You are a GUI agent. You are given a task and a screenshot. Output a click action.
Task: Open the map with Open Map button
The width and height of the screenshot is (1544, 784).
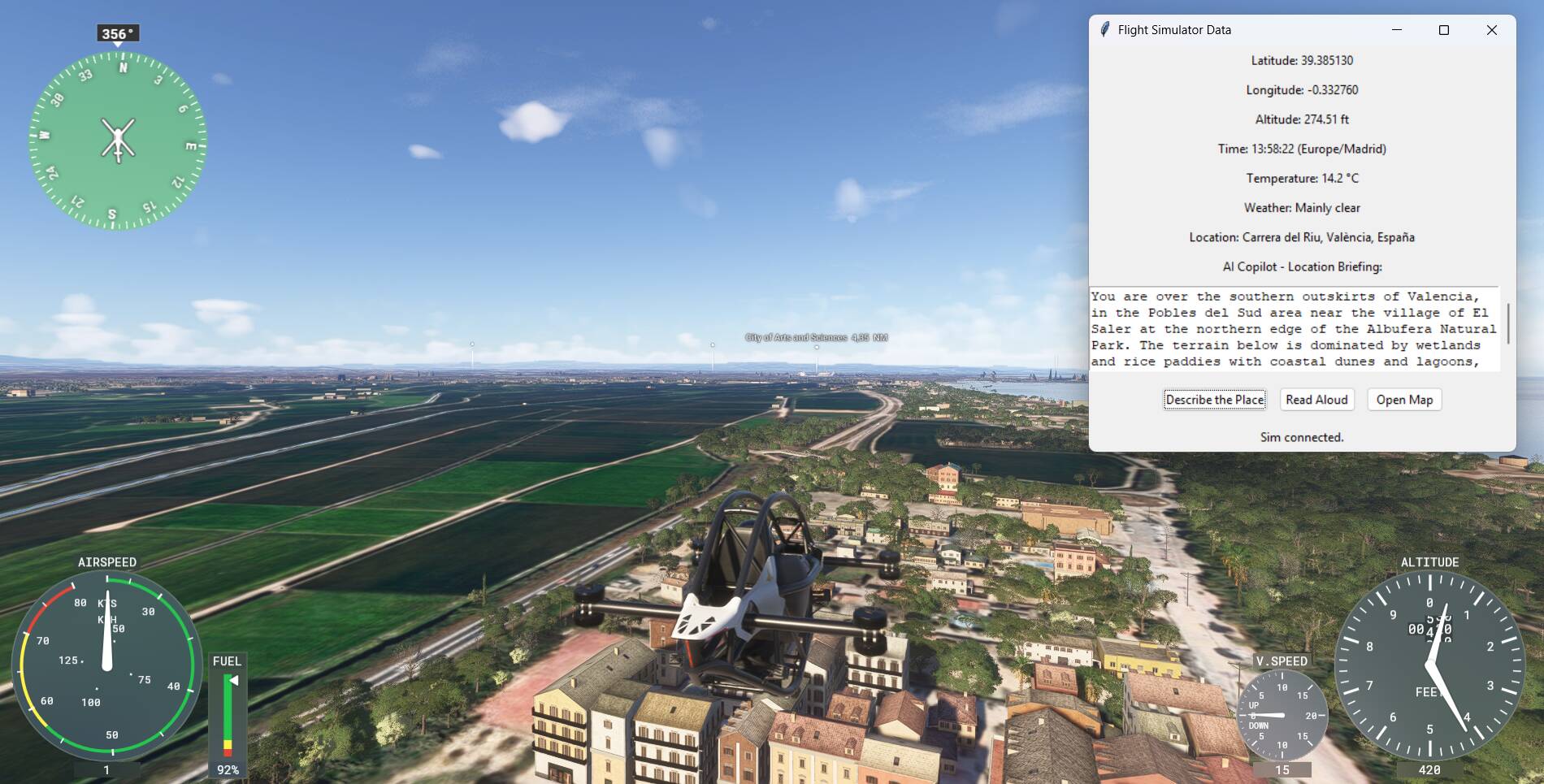(1404, 400)
